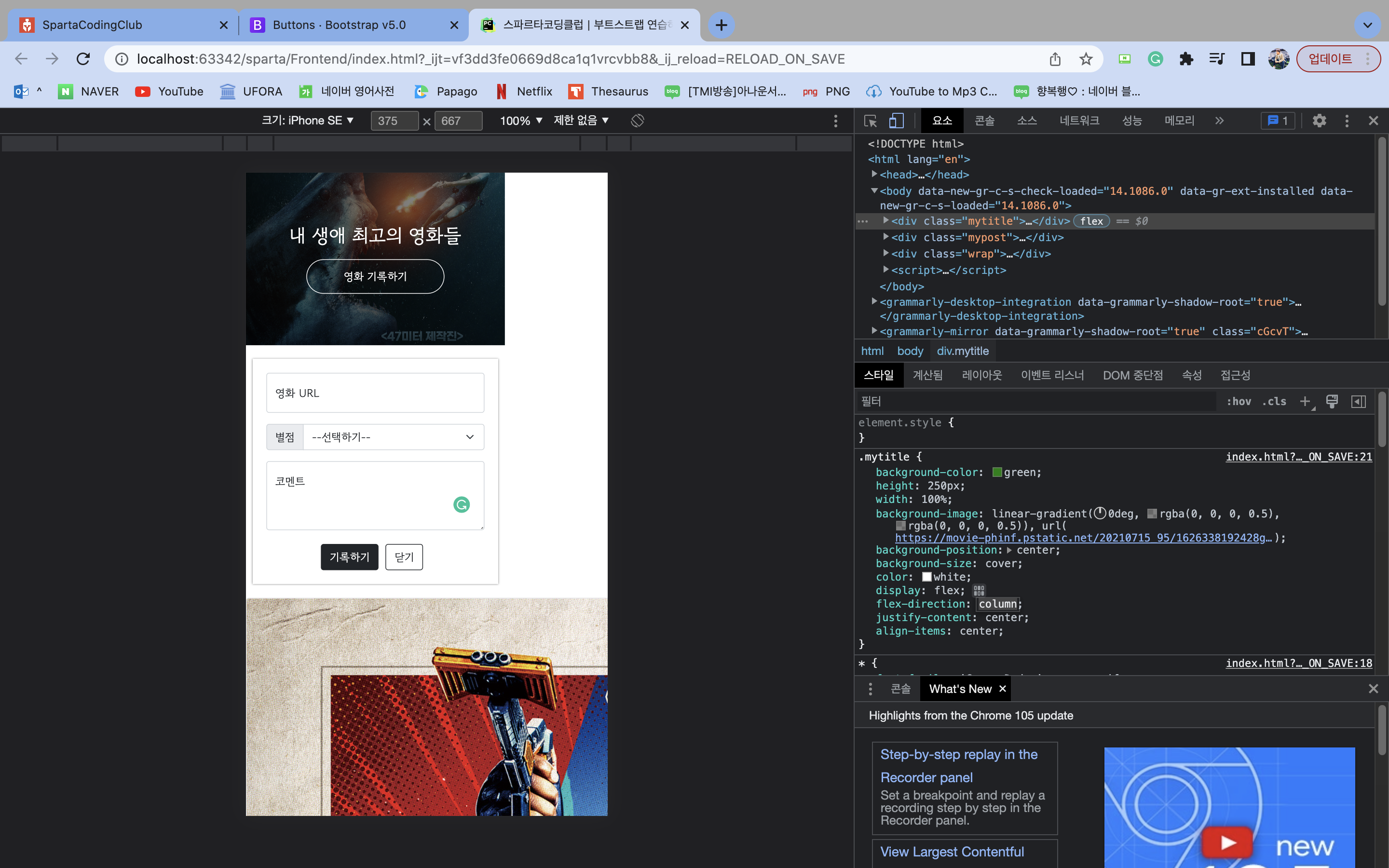Open the issues counter badge showing 1

pos(1278,121)
